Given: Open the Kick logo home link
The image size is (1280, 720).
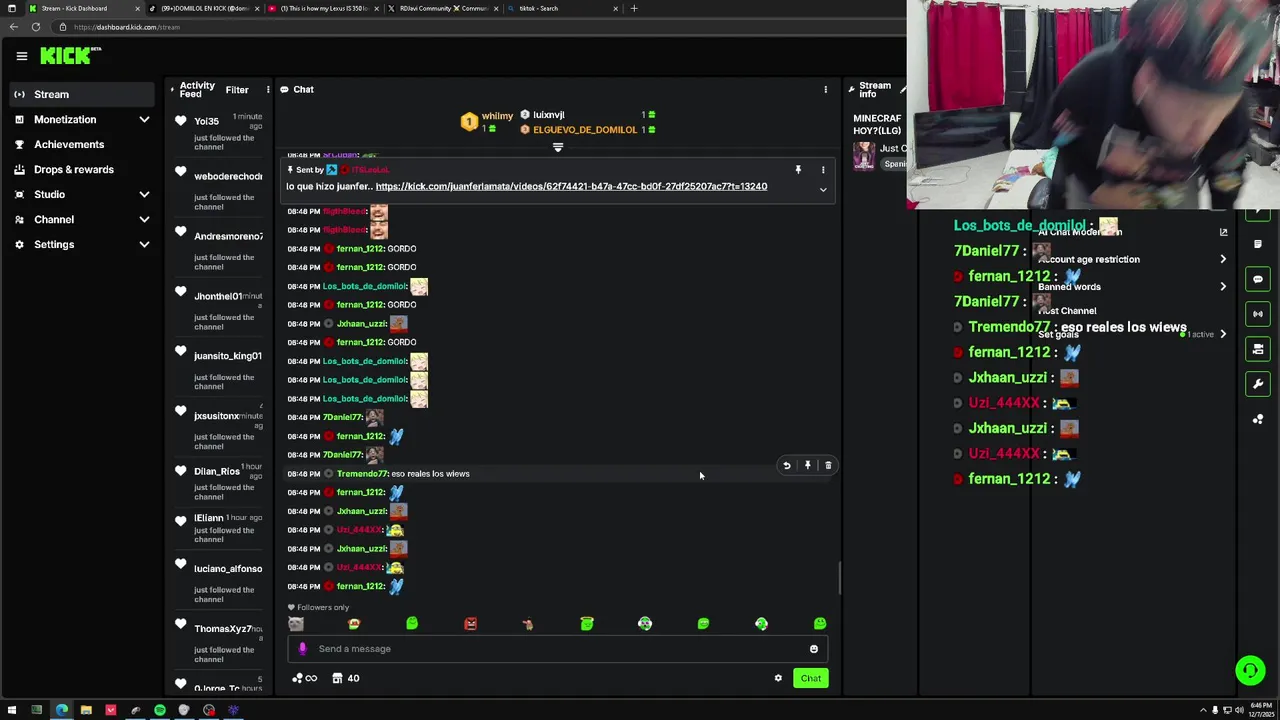Looking at the screenshot, I should coord(70,56).
